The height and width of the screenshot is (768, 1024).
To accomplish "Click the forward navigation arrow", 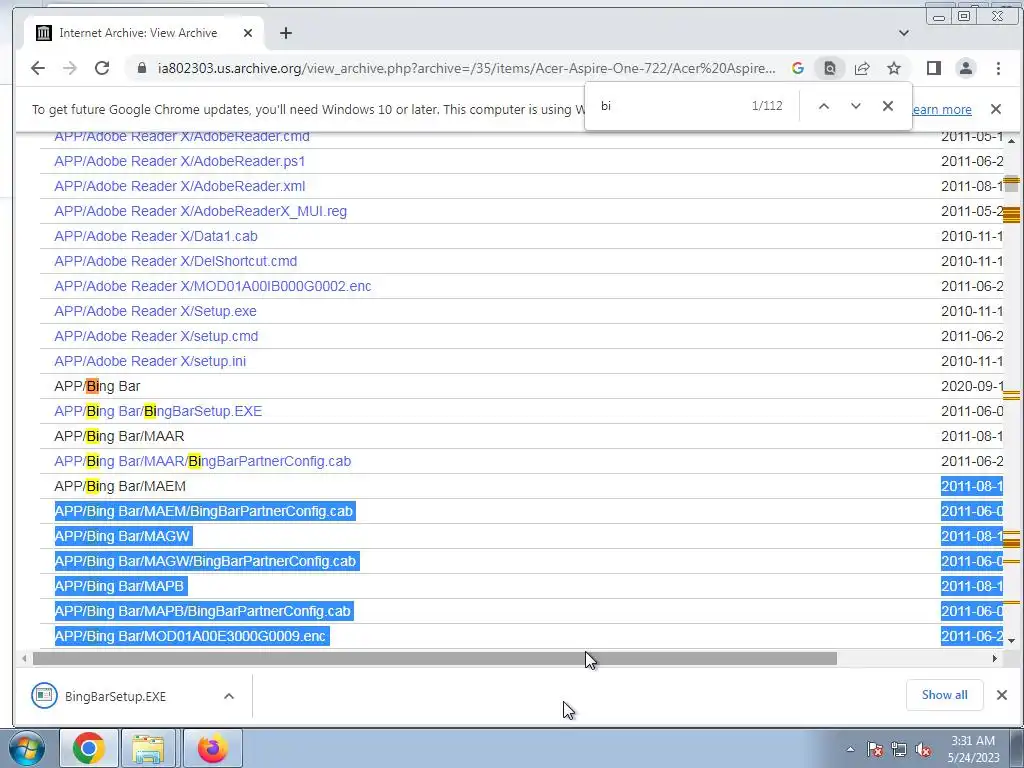I will click(70, 68).
